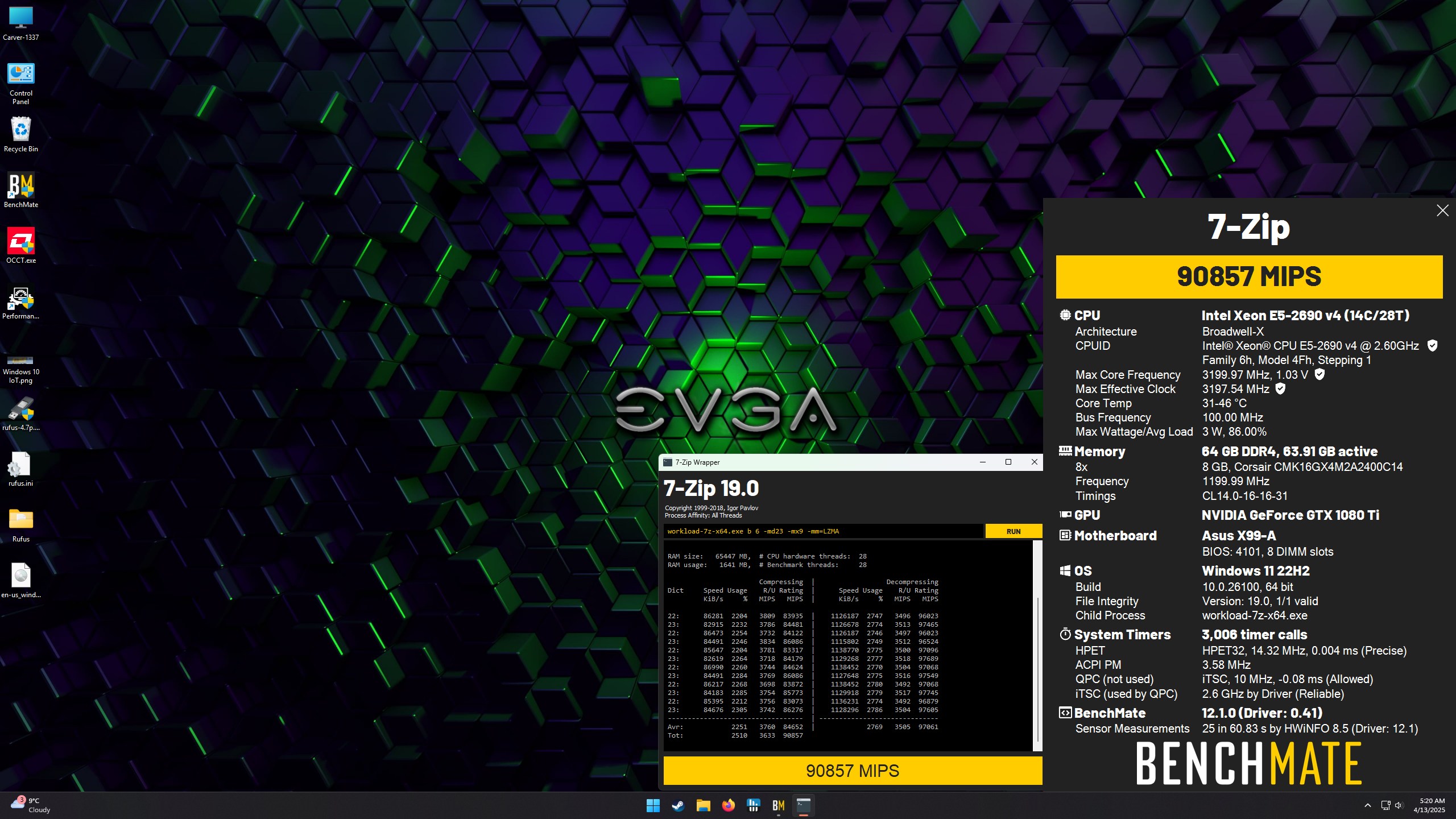Show hidden system tray icons
Screen dimensions: 1456x819
[x=1367, y=805]
